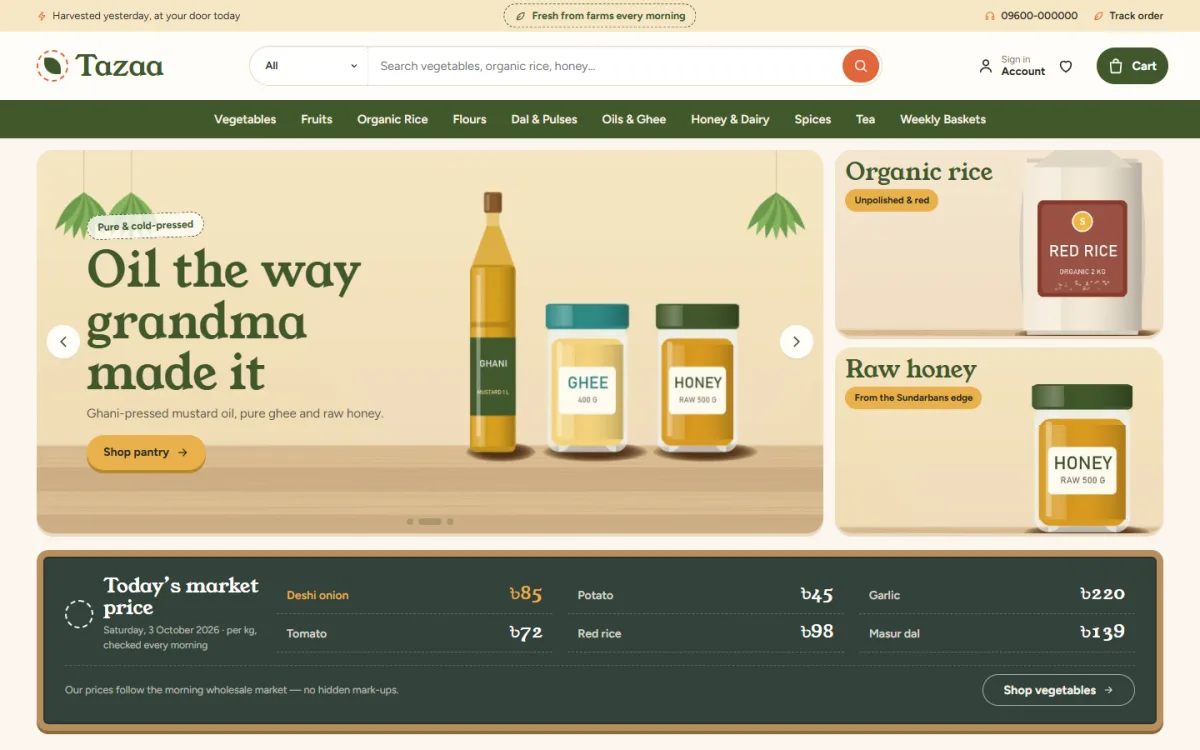Select the first carousel dot
Viewport: 1200px width, 750px height.
click(x=410, y=522)
